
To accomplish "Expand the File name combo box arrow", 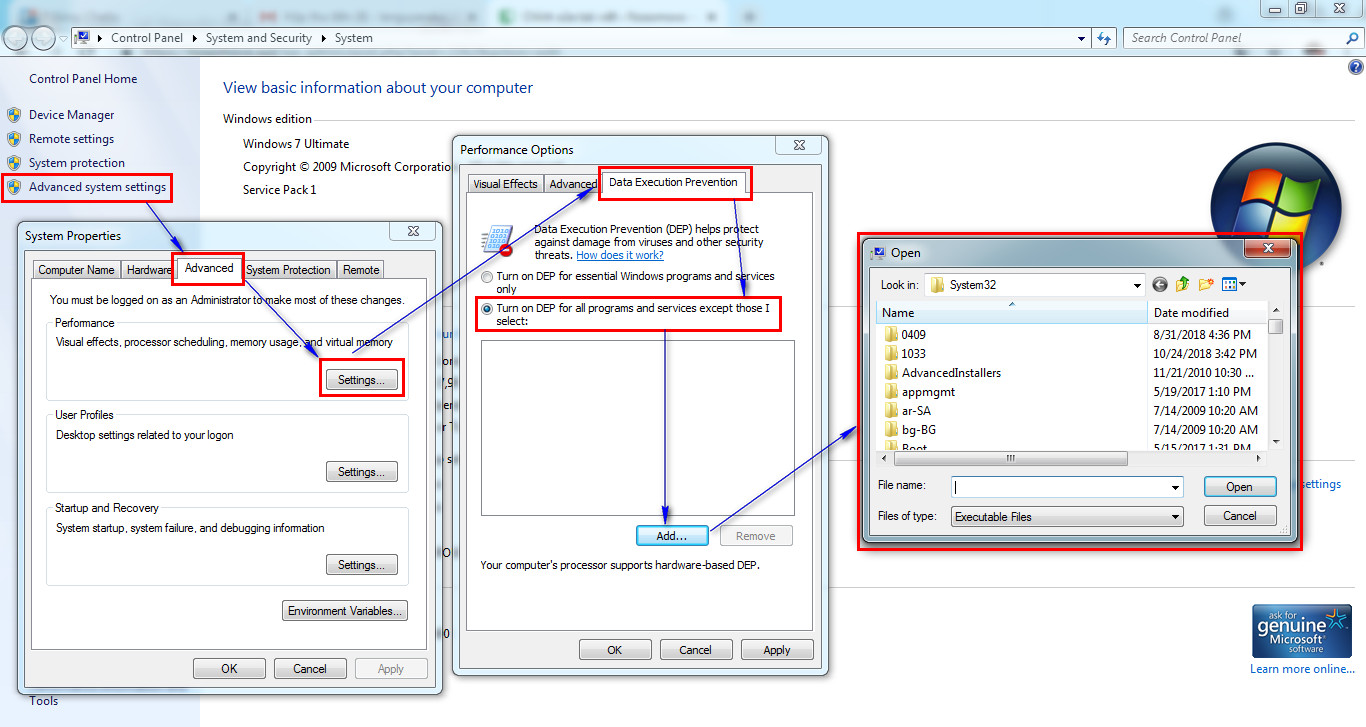I will (1176, 487).
